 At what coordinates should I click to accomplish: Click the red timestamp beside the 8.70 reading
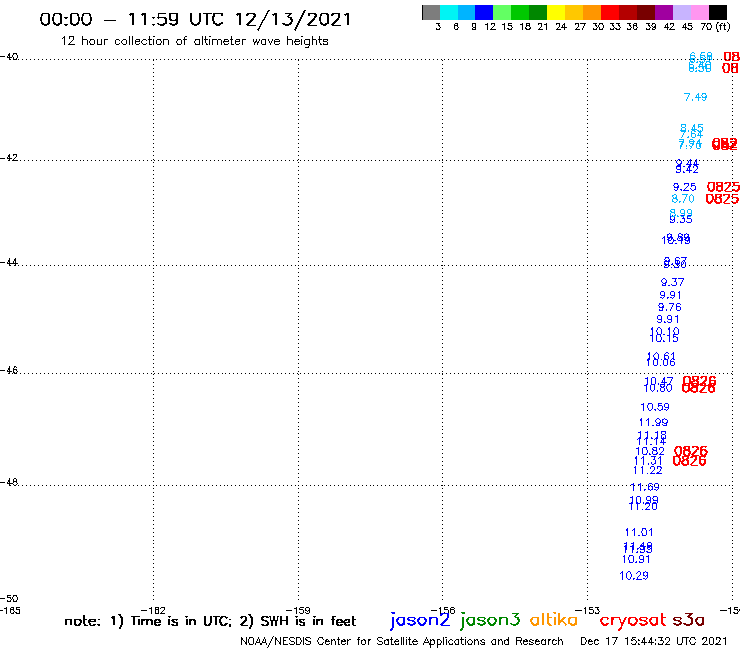click(722, 199)
